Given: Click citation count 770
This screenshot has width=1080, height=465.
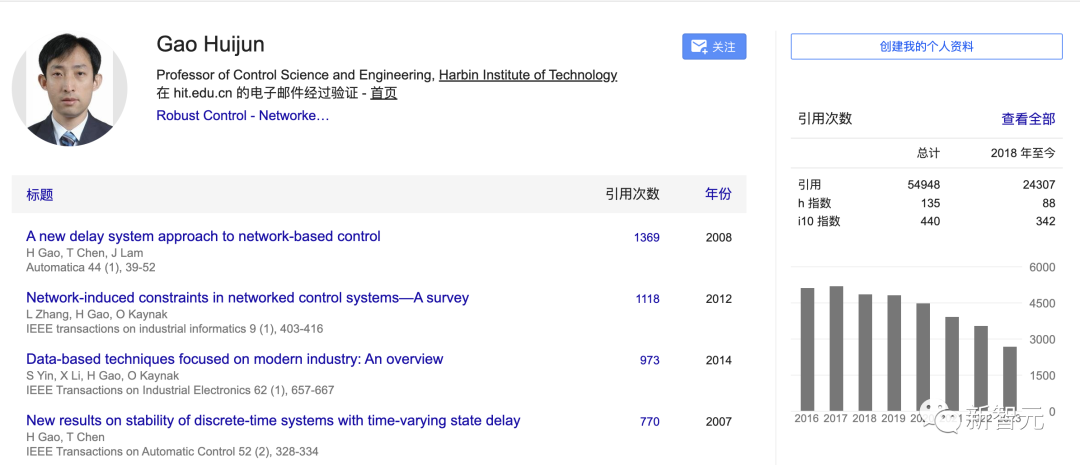Looking at the screenshot, I should click(650, 422).
